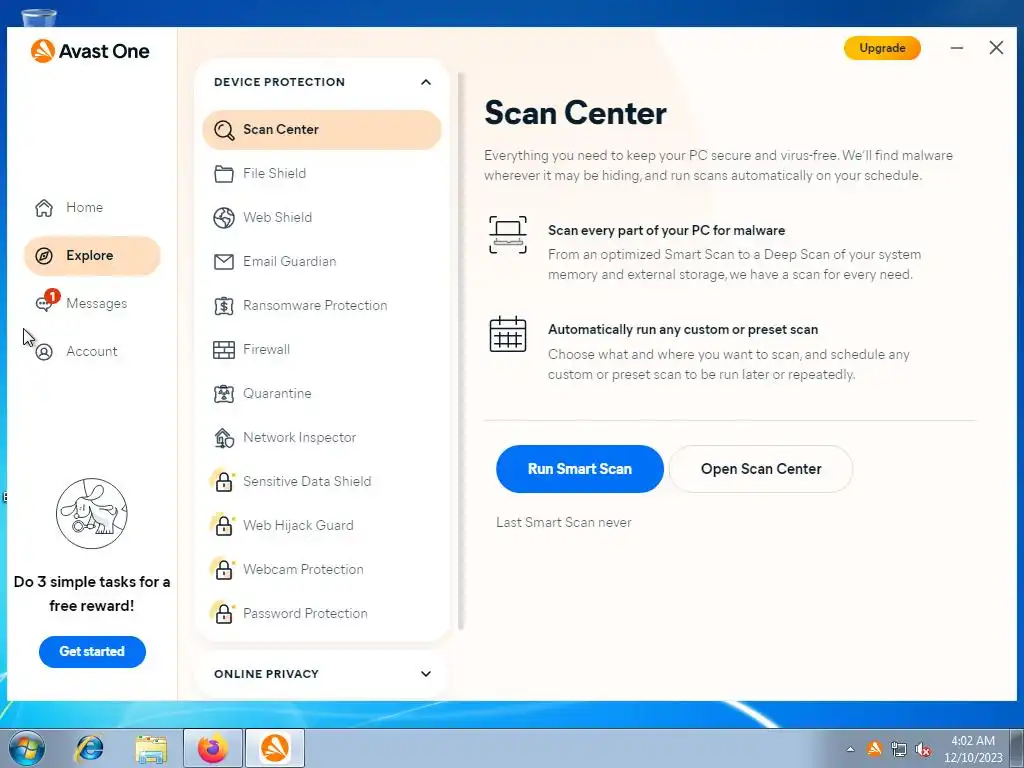Open Ransomware Protection settings
Viewport: 1024px width, 768px height.
click(322, 306)
